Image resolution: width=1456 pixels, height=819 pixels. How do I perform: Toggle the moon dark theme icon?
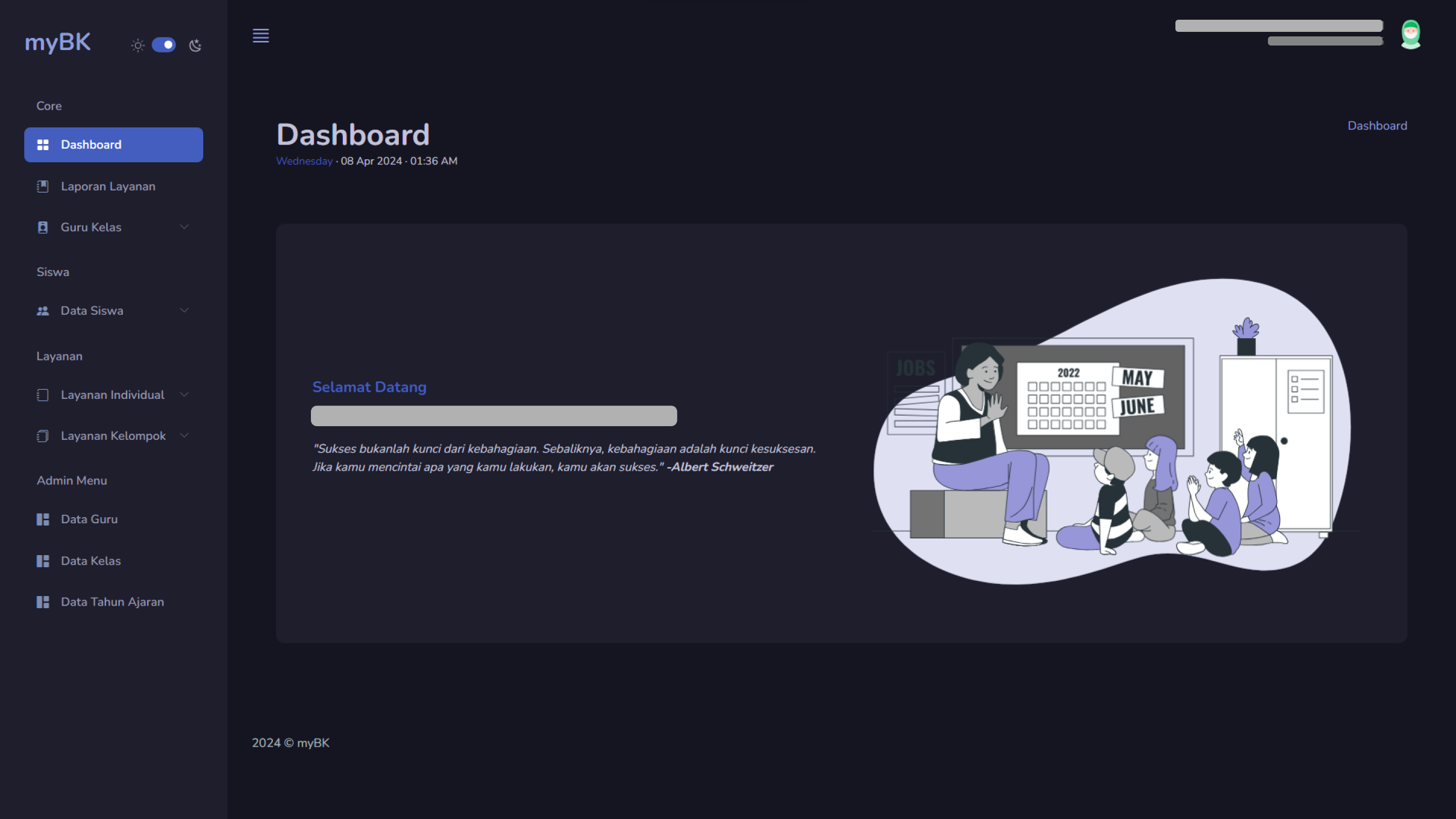click(x=196, y=43)
